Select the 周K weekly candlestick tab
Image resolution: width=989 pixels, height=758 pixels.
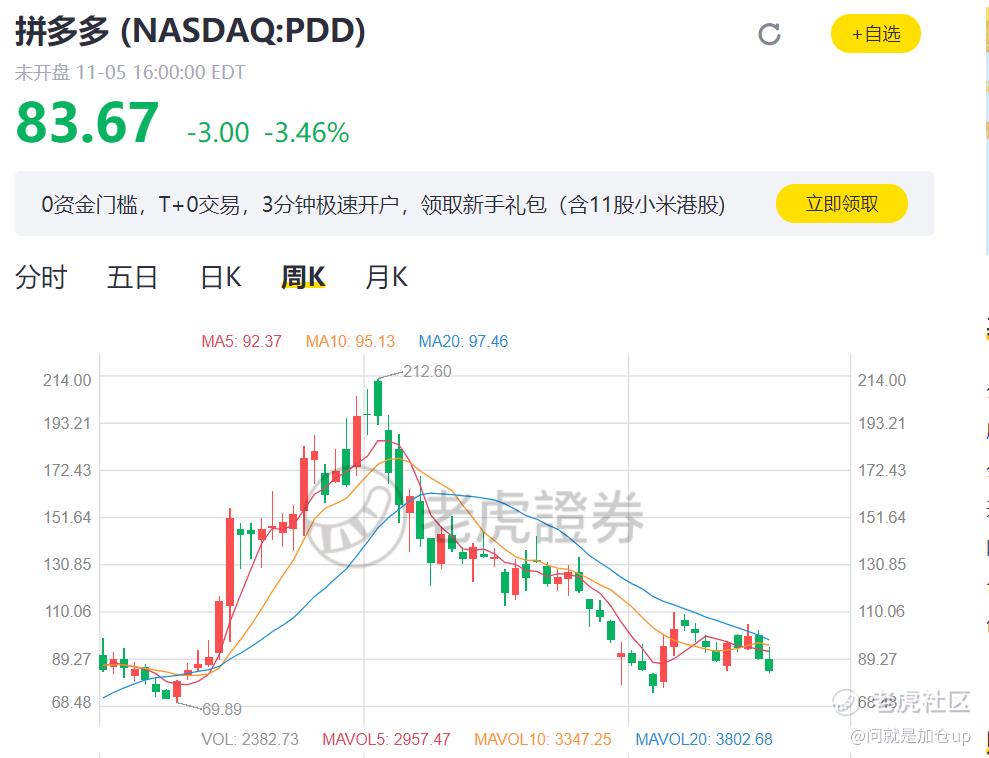pos(303,277)
